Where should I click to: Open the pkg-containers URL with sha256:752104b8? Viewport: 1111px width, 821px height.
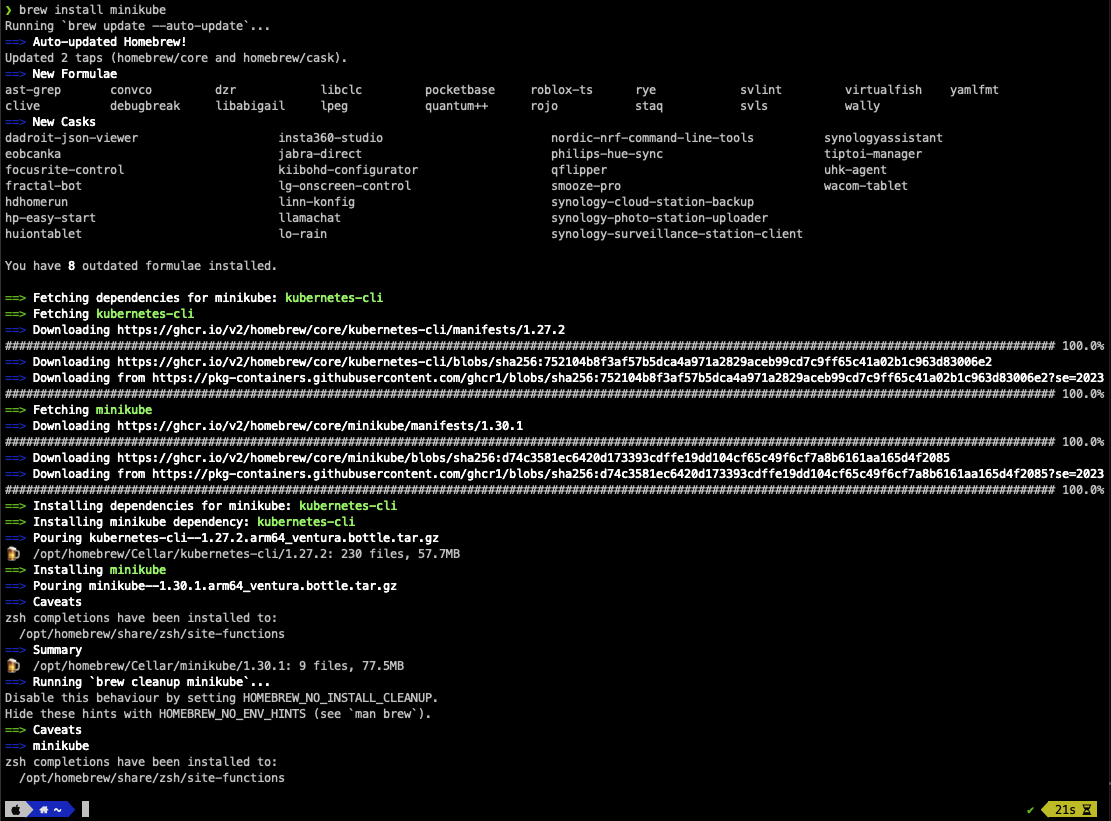pyautogui.click(x=628, y=378)
